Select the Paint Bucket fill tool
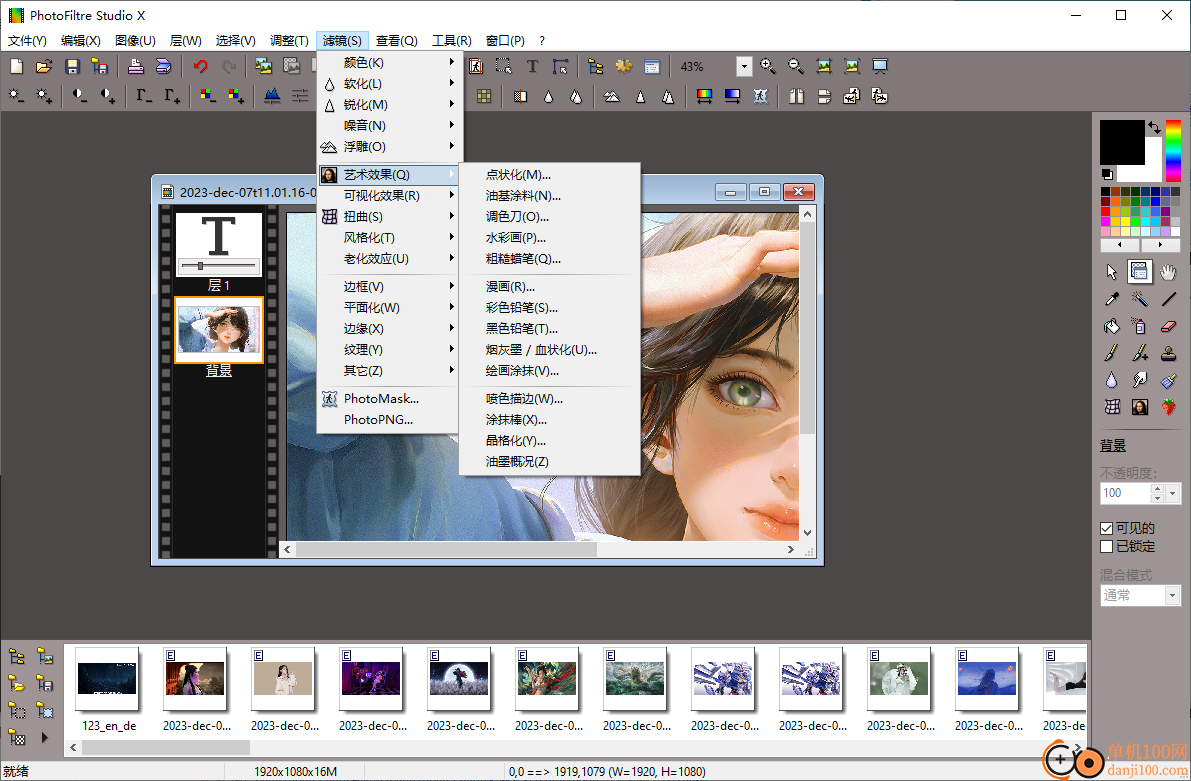 [x=1112, y=327]
